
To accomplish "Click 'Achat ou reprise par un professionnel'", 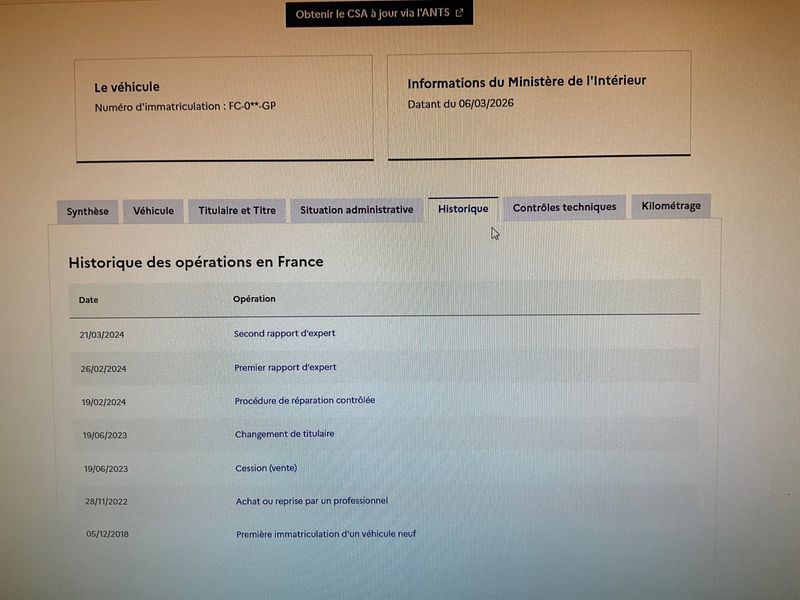I will pyautogui.click(x=312, y=501).
